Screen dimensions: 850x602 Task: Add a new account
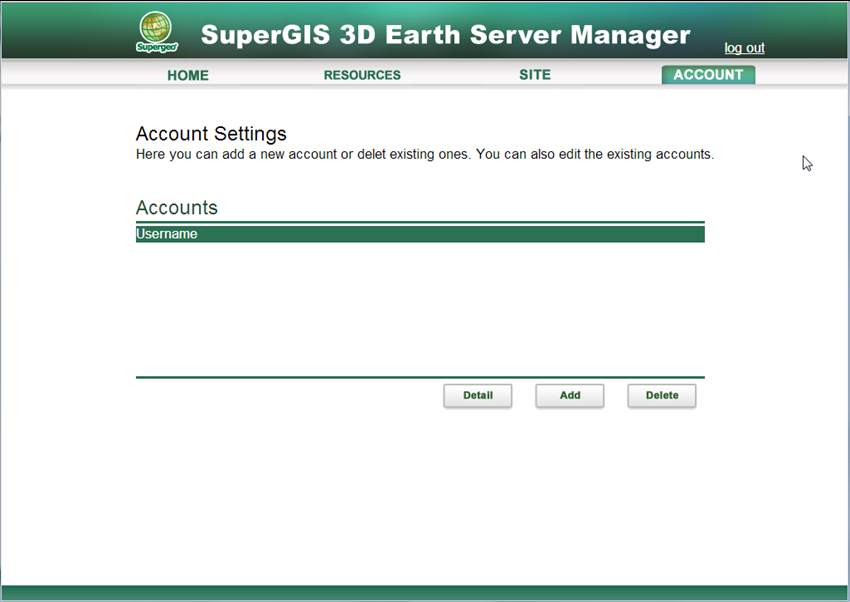pos(570,396)
